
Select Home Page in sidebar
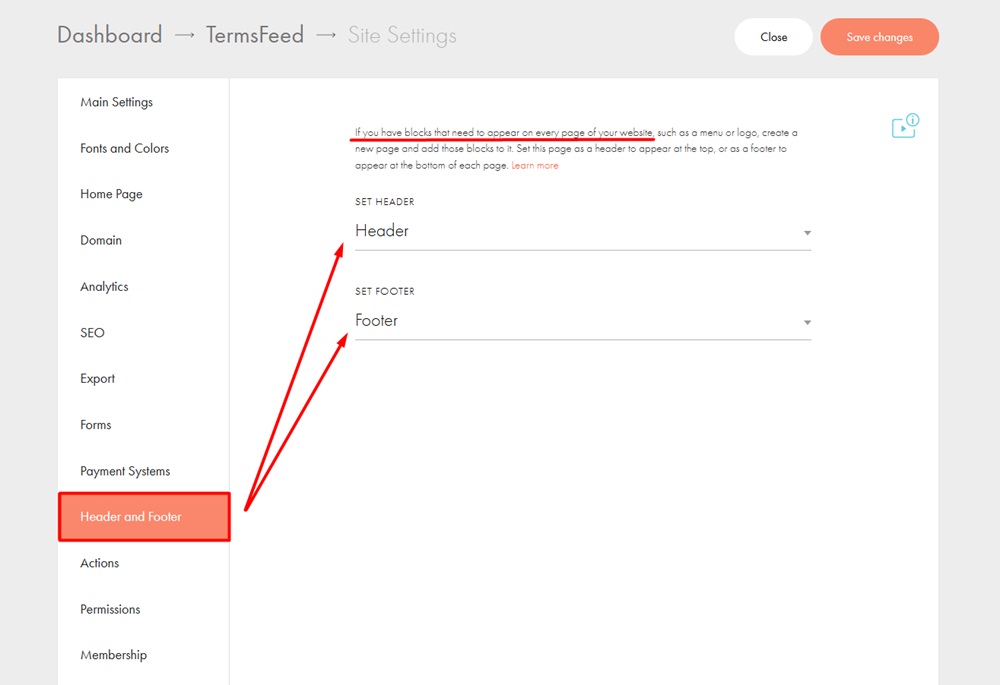[x=111, y=194]
